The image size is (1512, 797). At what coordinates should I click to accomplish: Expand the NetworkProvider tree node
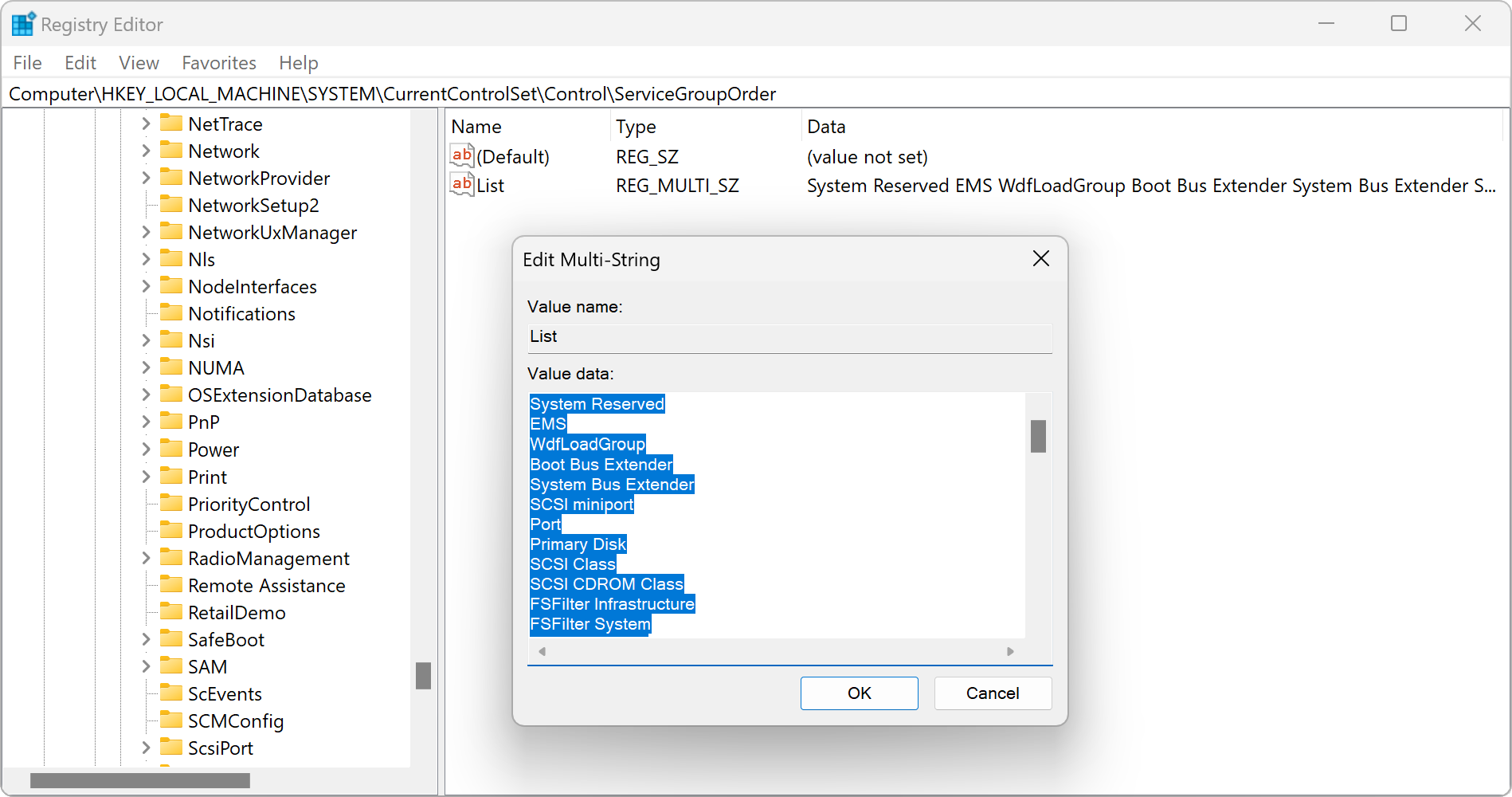point(146,178)
